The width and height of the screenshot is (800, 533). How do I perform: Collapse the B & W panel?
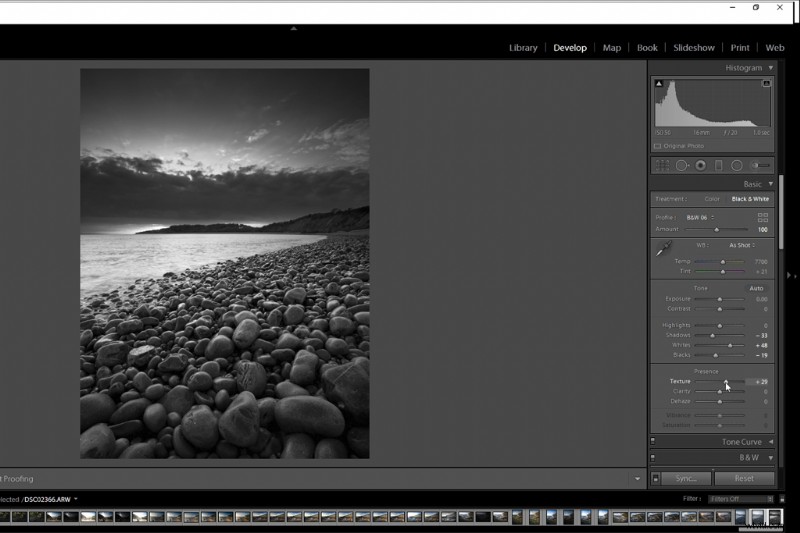coord(771,458)
